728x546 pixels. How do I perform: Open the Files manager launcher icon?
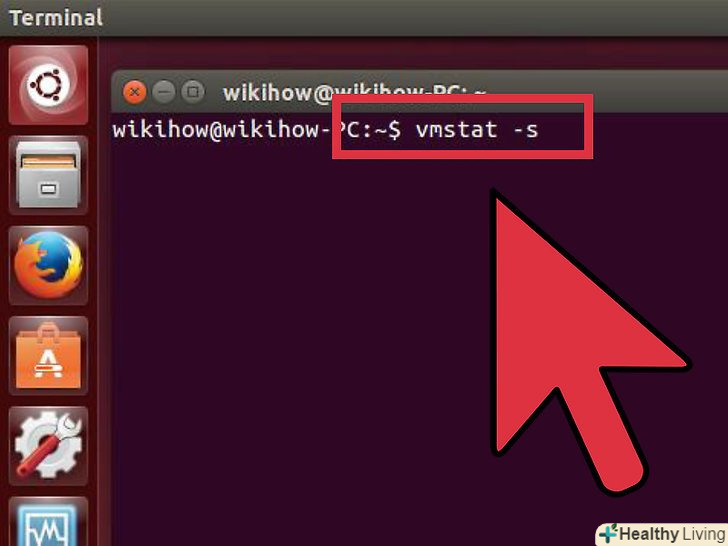point(48,175)
